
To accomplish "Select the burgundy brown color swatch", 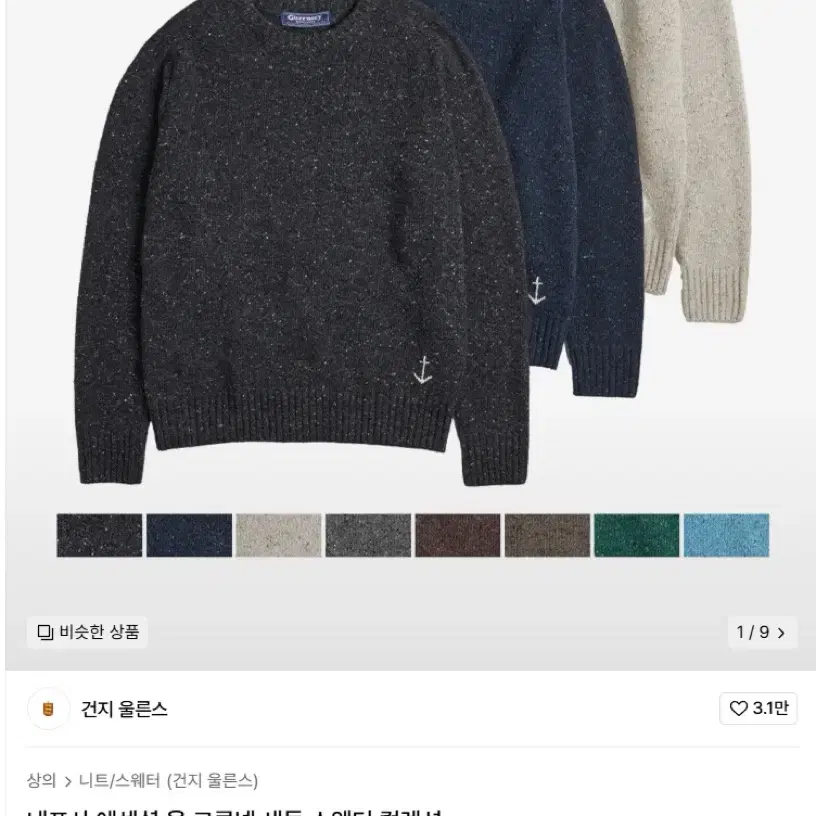I will 457,535.
